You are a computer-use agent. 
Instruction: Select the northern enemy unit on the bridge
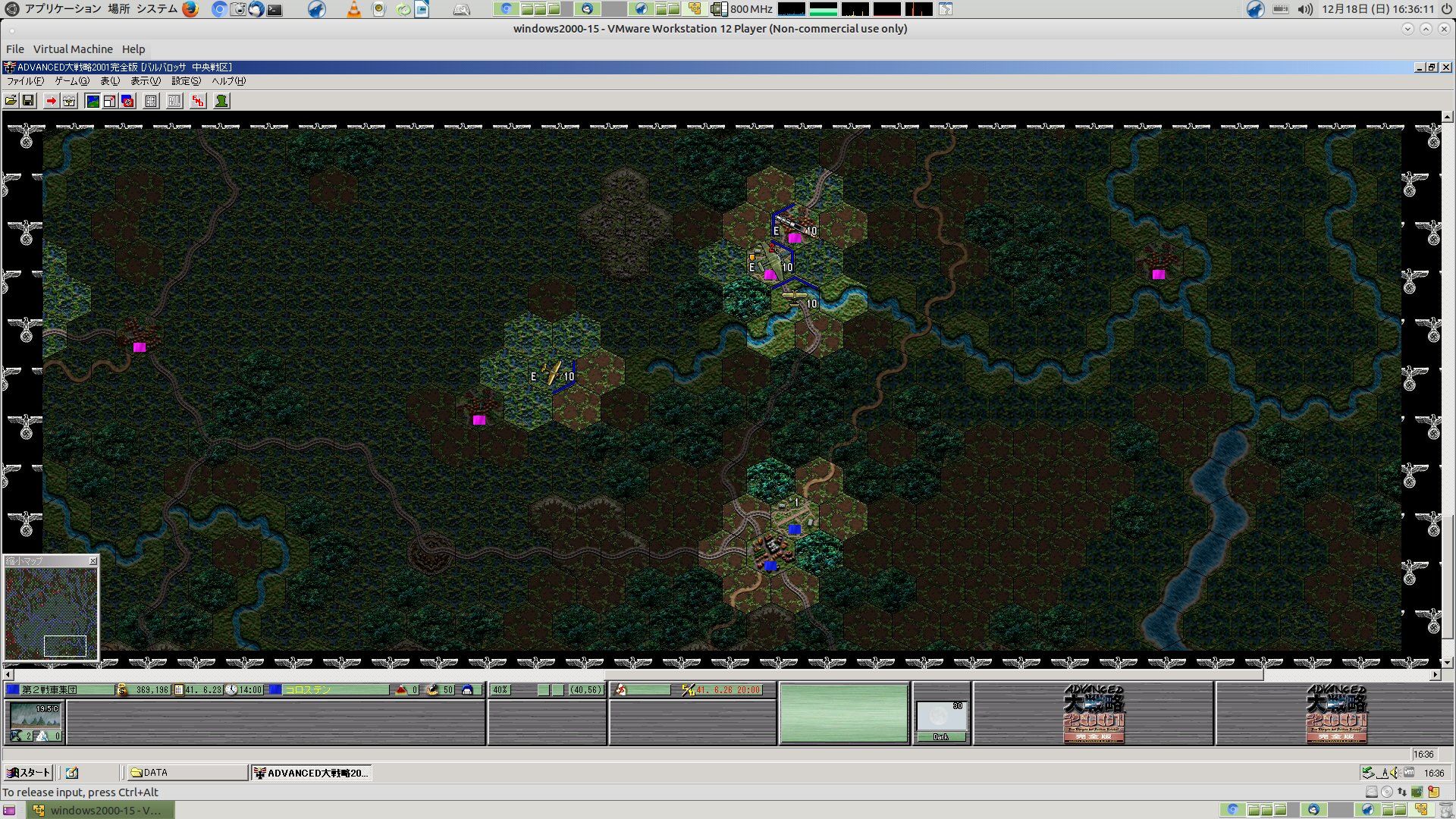click(x=794, y=227)
